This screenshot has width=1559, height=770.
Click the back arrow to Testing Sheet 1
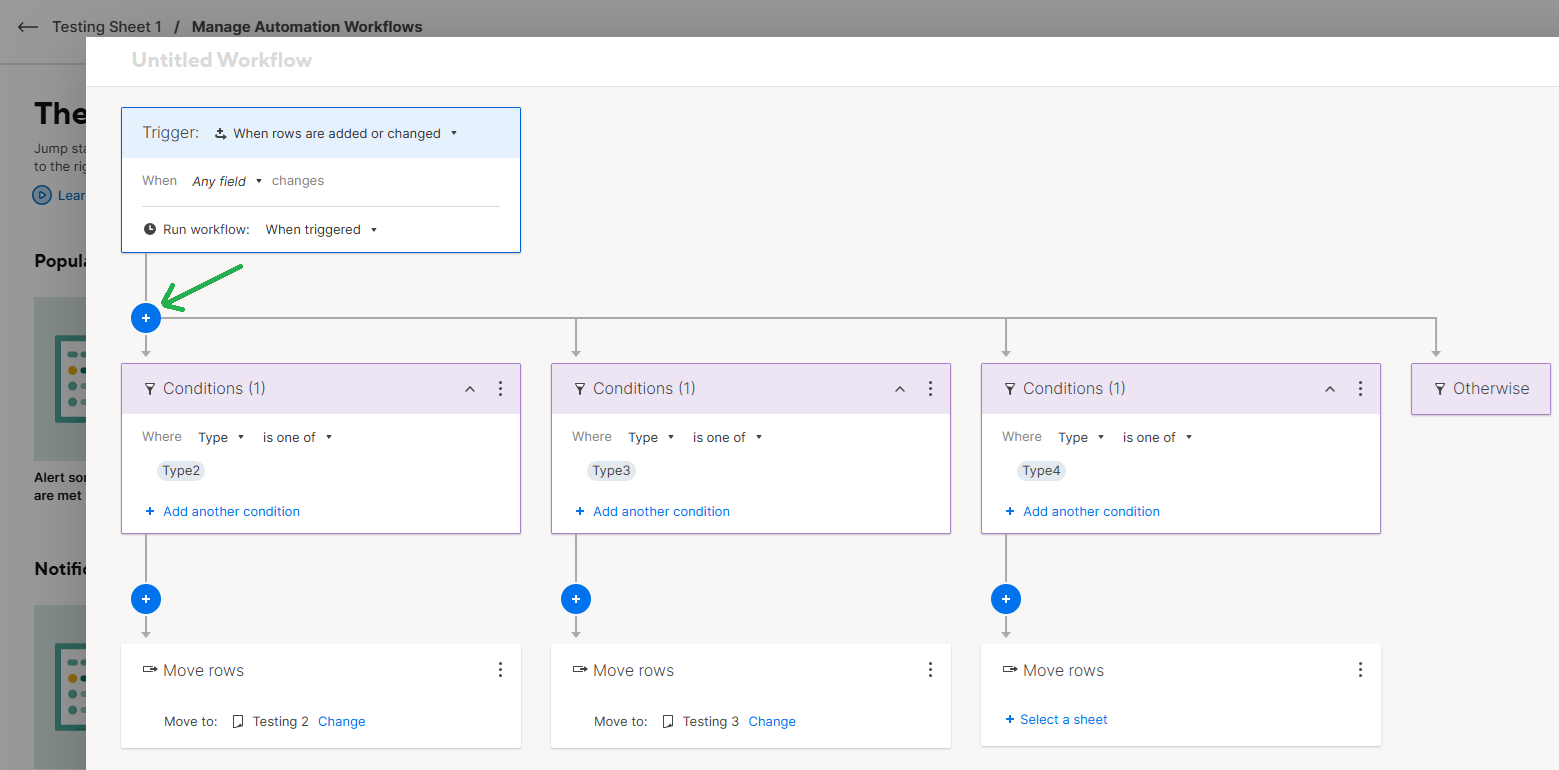pos(28,27)
